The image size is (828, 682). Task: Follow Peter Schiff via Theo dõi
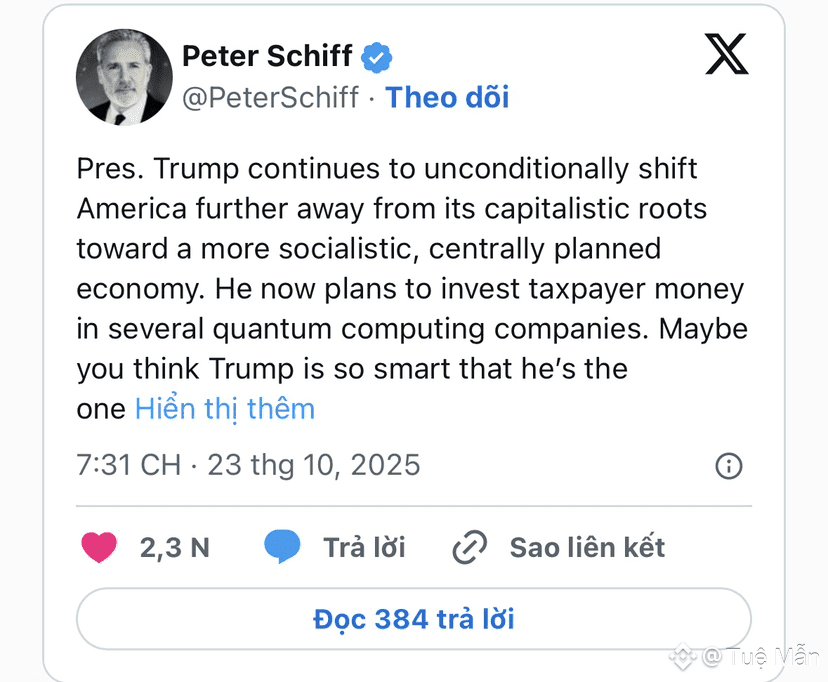(447, 98)
